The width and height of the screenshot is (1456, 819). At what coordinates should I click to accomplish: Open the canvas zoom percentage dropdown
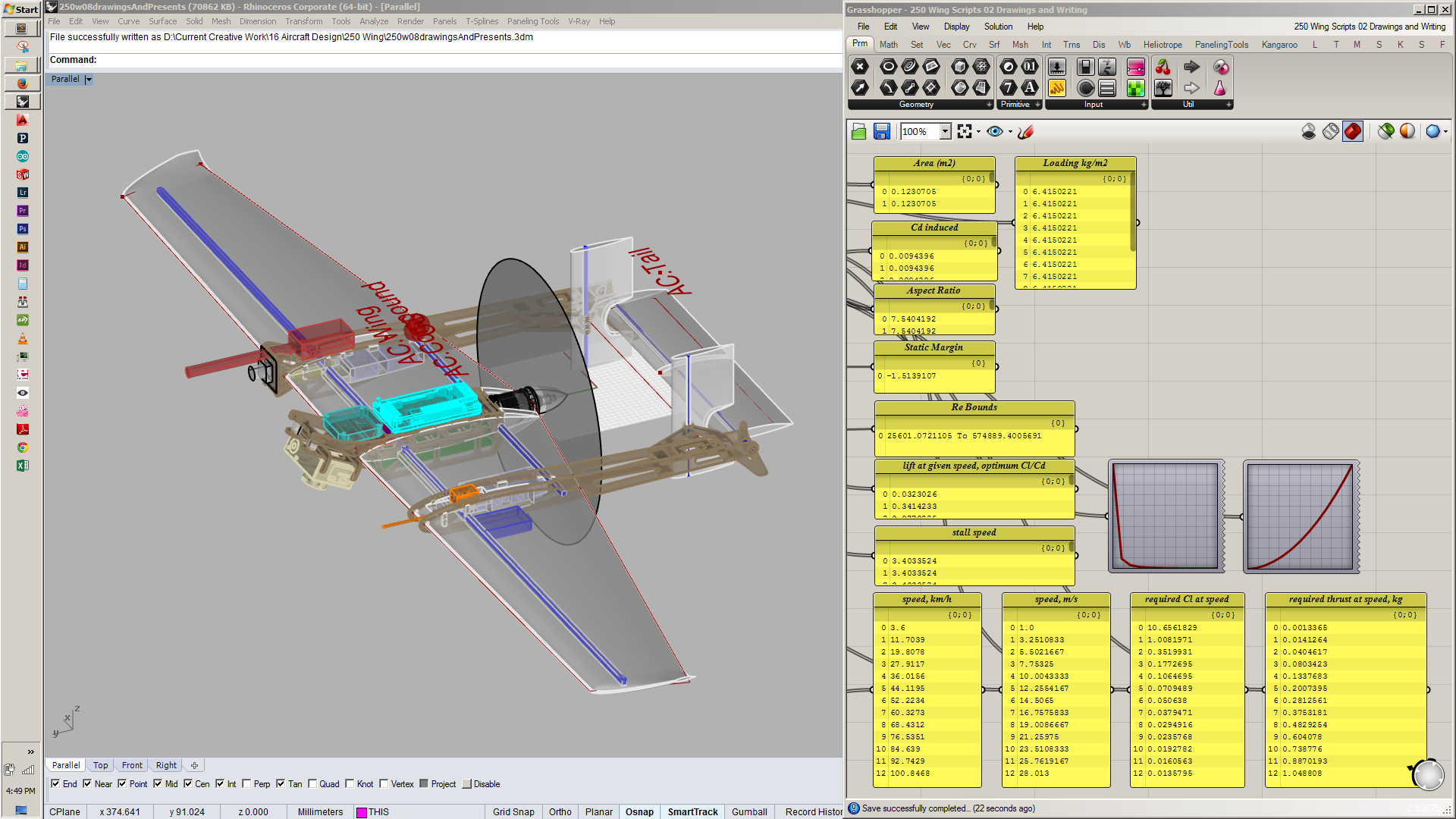click(945, 132)
